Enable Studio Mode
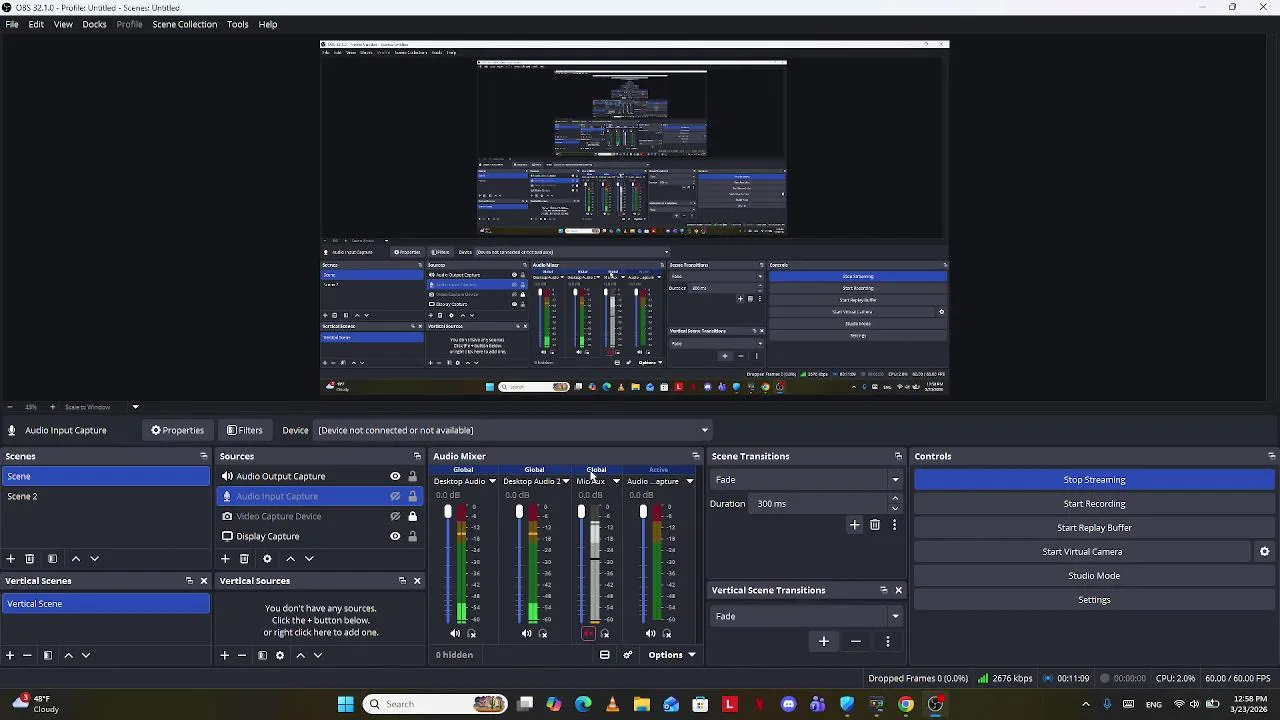The height and width of the screenshot is (720, 1280). coord(1094,576)
